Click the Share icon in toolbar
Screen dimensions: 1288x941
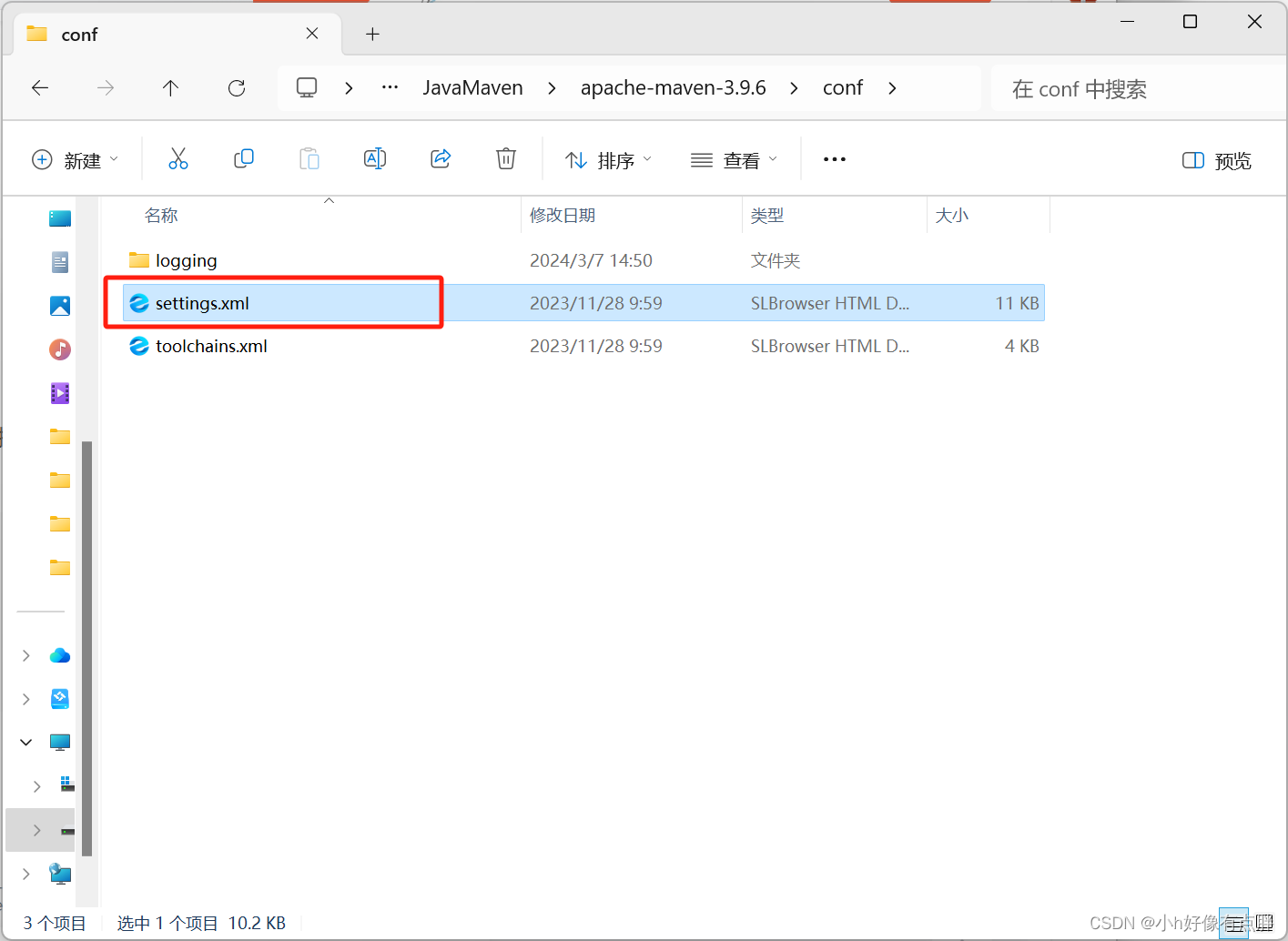pos(441,159)
